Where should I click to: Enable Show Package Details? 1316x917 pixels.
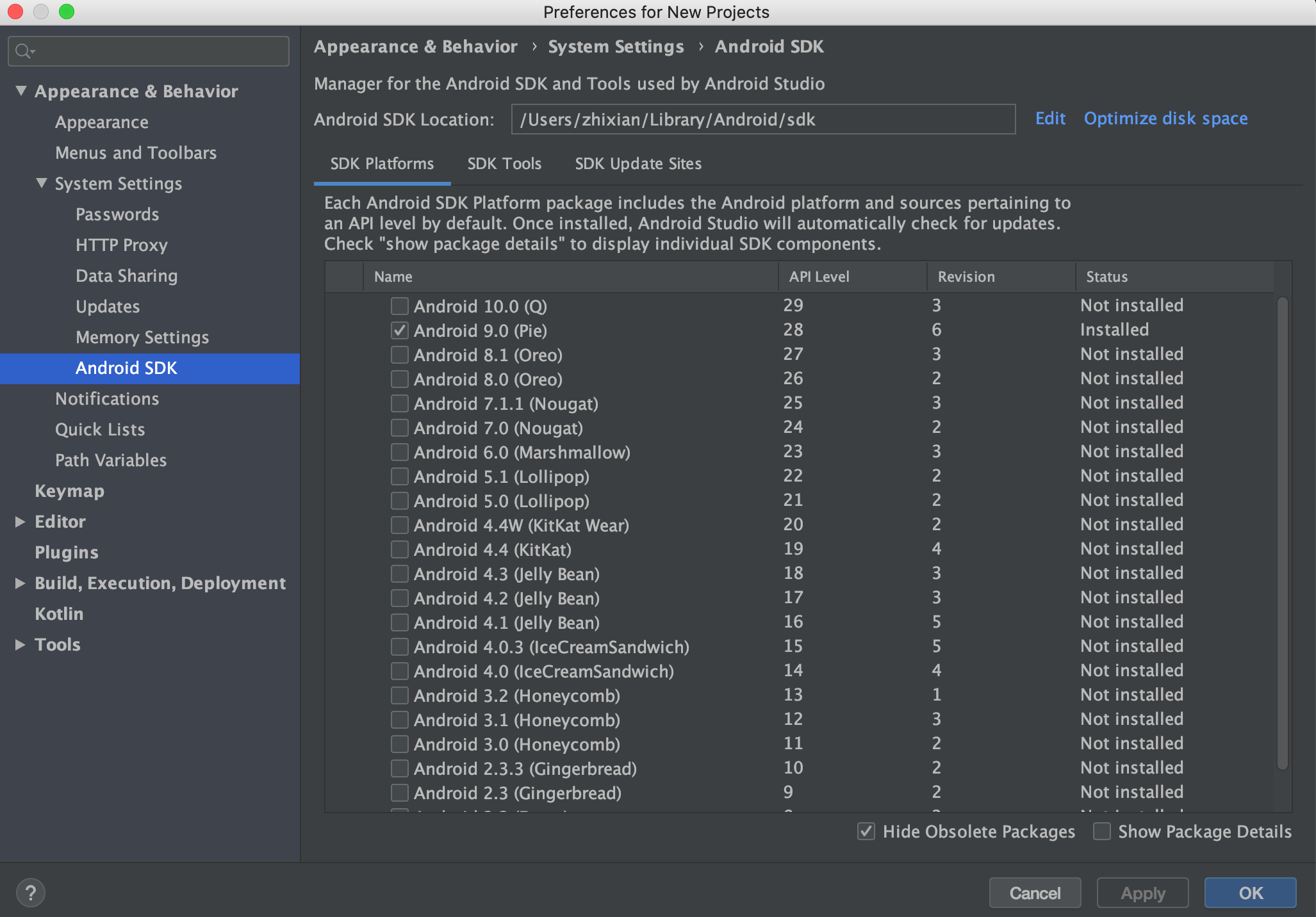tap(1102, 831)
